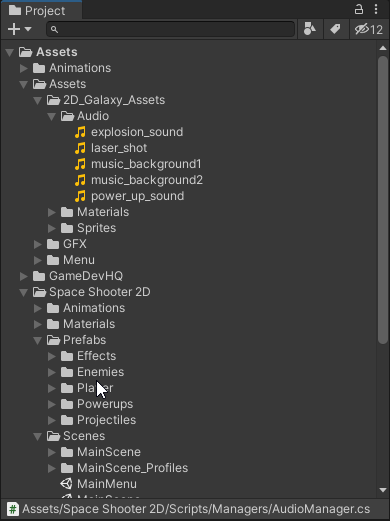Select the music_background1 audio clip icon

coord(80,164)
